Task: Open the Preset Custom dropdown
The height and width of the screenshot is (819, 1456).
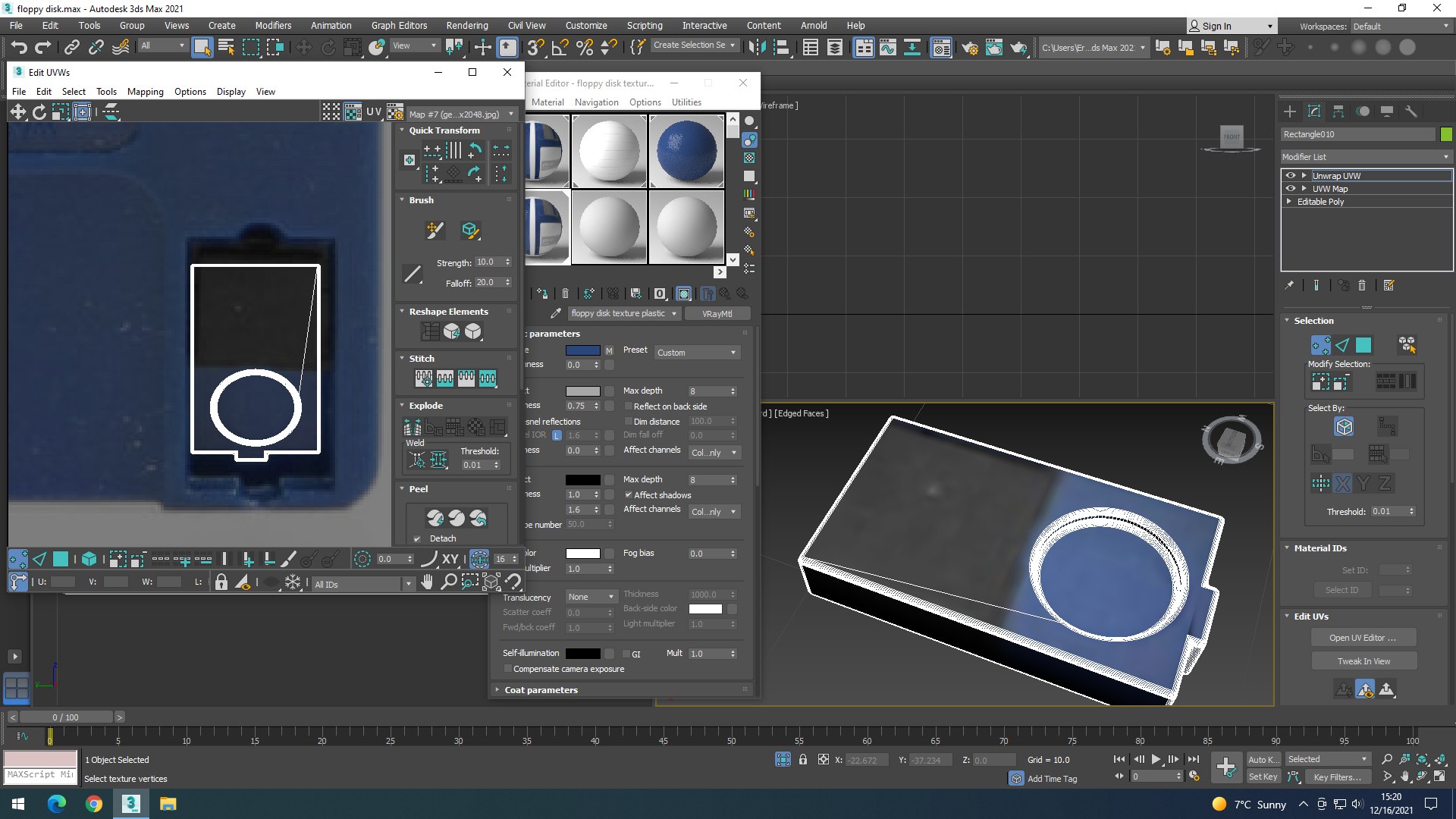Action: click(696, 353)
